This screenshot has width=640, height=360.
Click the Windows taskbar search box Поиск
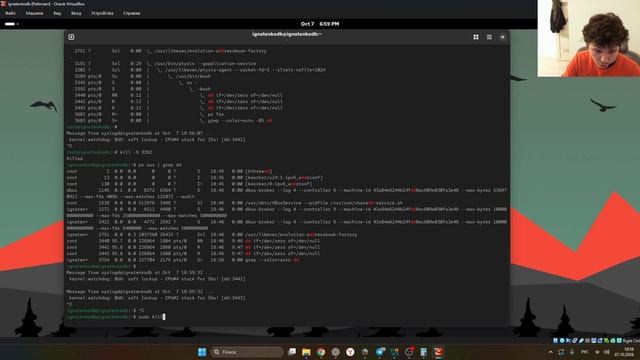[247, 352]
